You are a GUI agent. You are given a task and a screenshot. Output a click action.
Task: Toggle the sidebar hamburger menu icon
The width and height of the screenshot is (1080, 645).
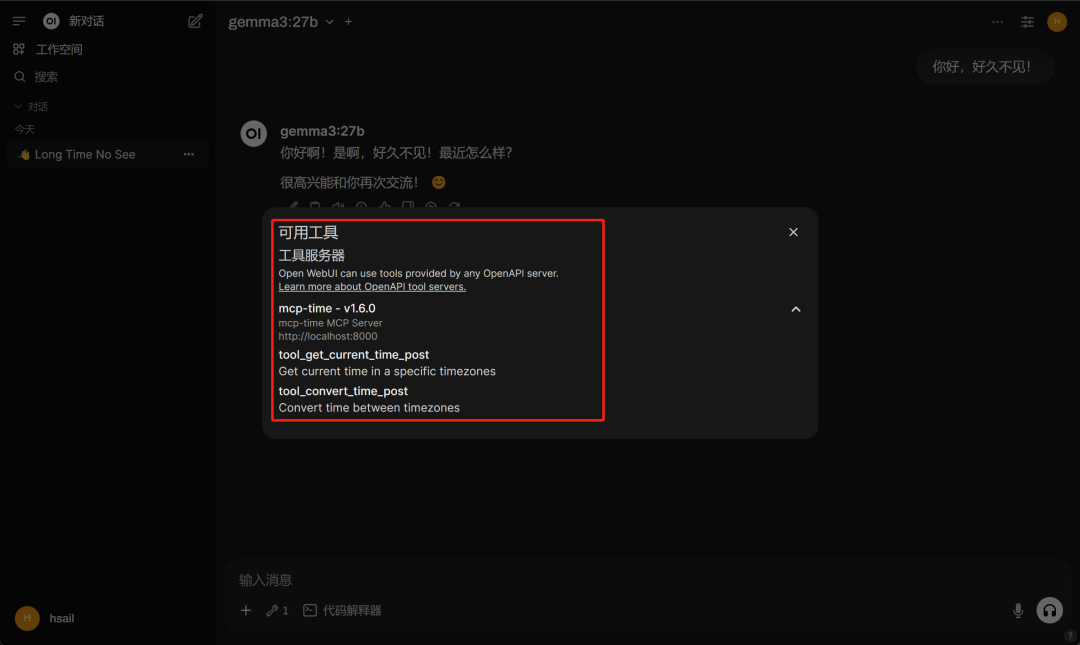(19, 21)
